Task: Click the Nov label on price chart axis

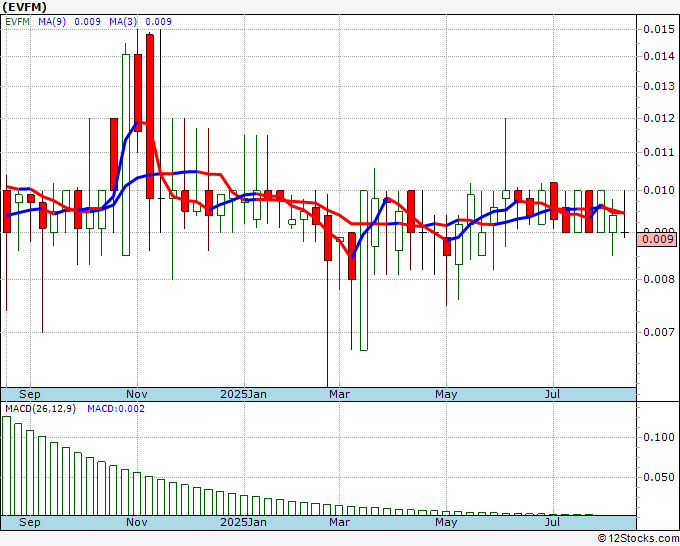Action: (x=137, y=394)
